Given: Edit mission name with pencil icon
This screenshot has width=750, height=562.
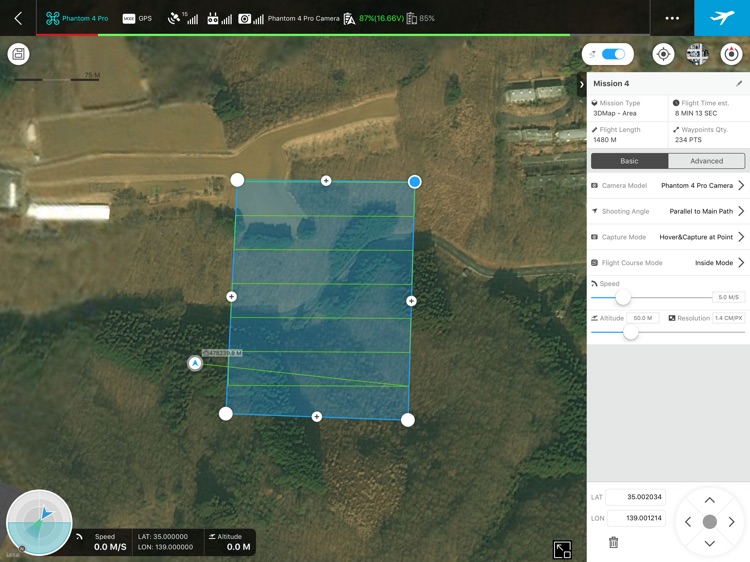Looking at the screenshot, I should coord(739,83).
